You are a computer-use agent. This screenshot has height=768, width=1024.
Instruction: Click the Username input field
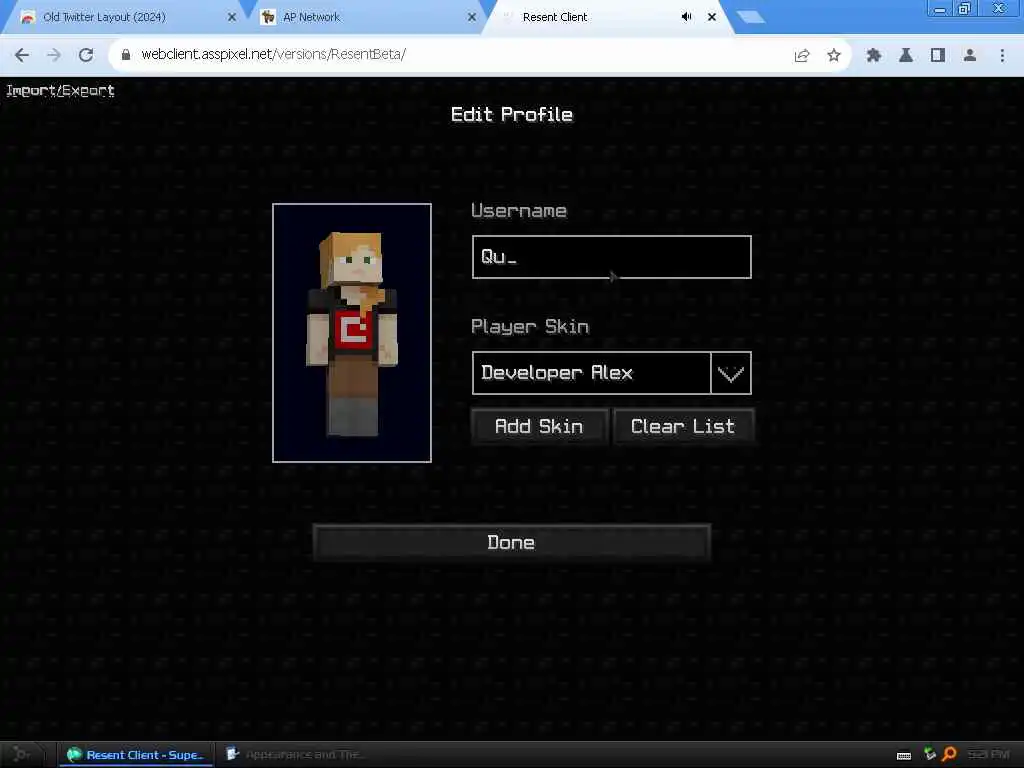(x=611, y=257)
